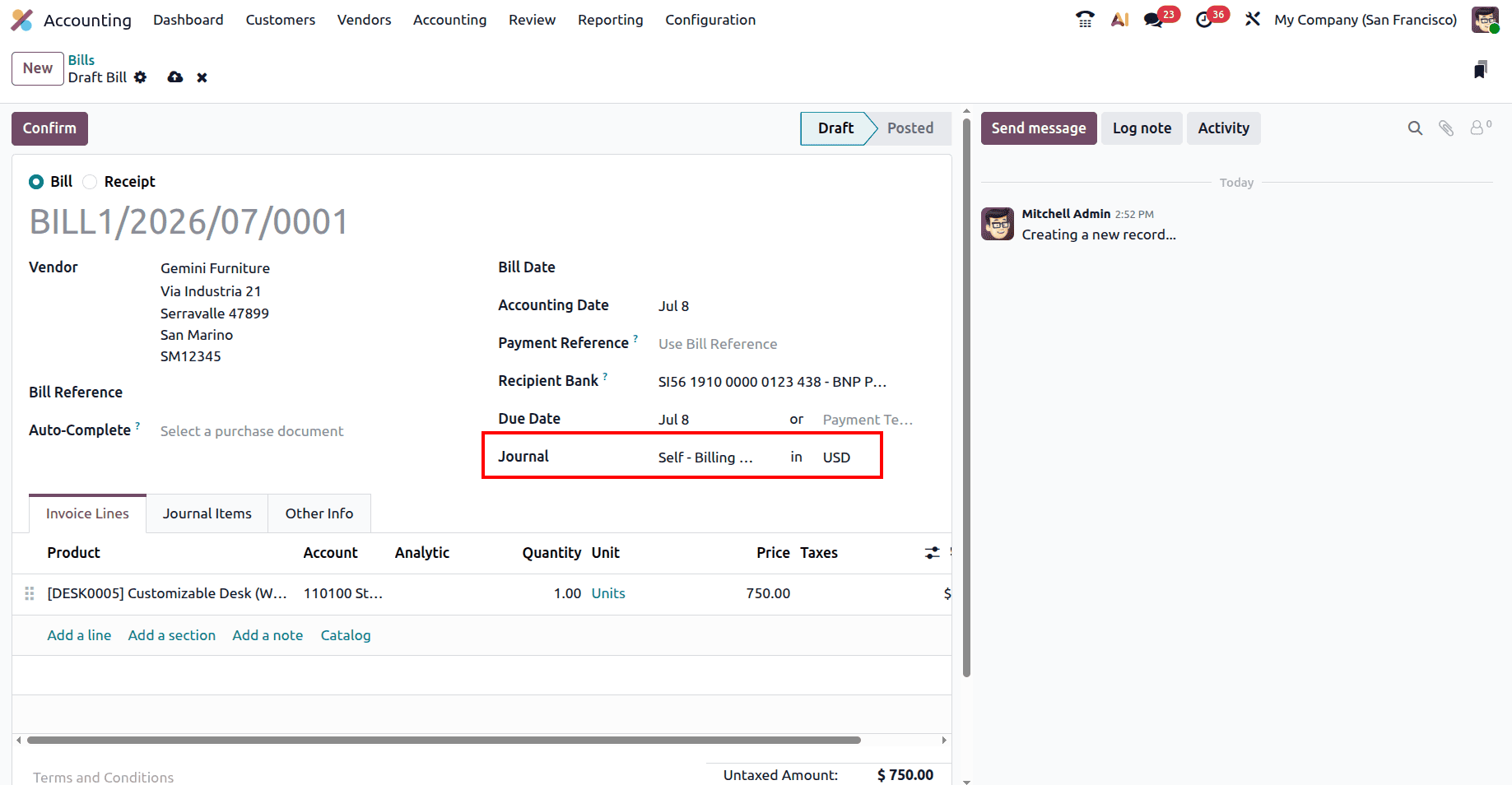Click Add a section link
The image size is (1512, 785).
pos(172,635)
